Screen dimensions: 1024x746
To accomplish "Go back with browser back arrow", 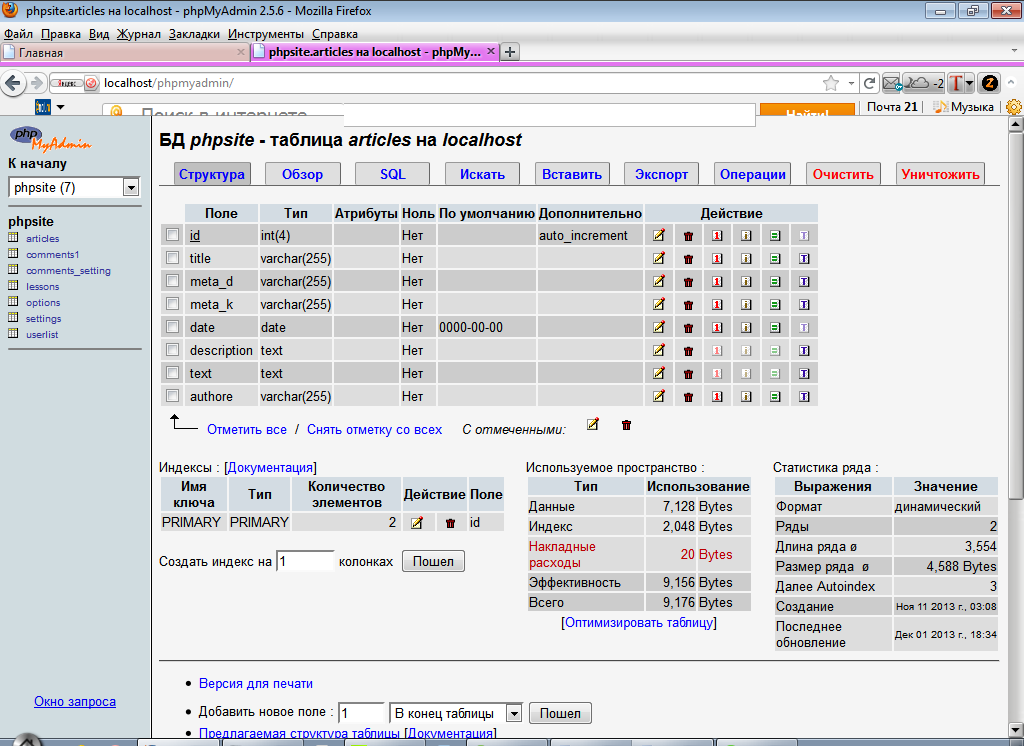I will tap(13, 83).
